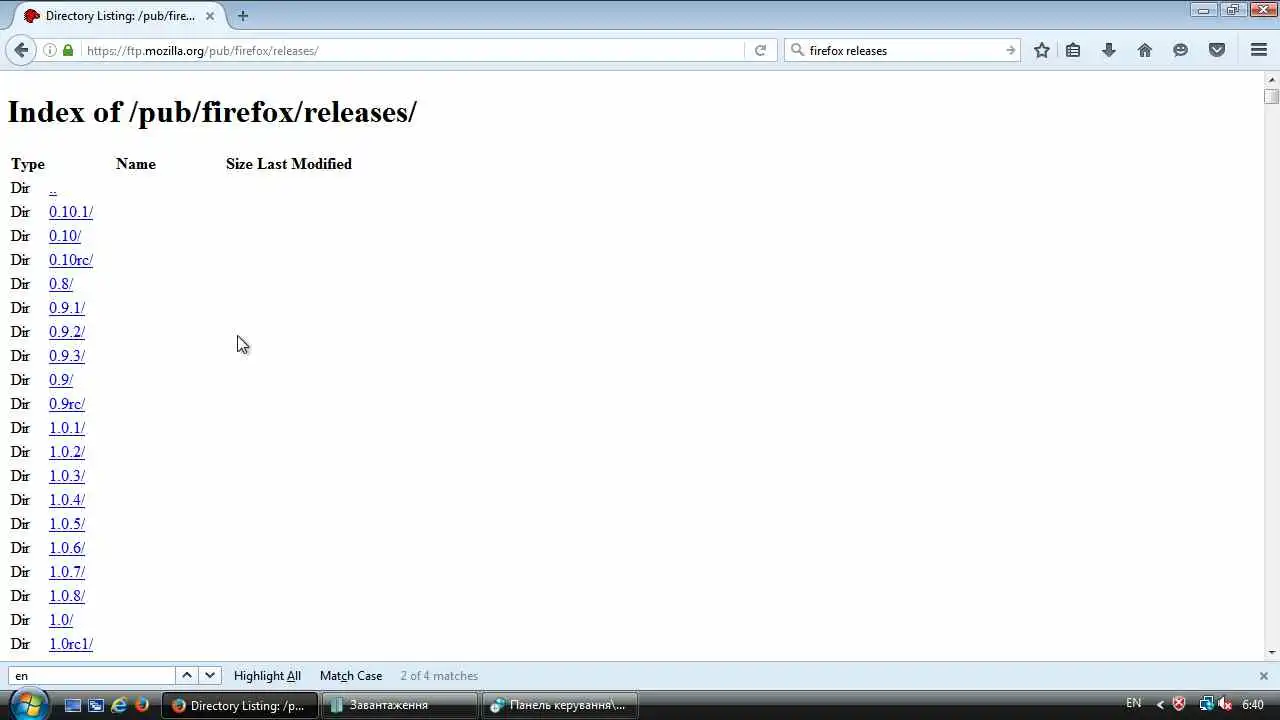Viewport: 1280px width, 720px height.
Task: Open the 1.0.5/ directory link
Action: [67, 524]
